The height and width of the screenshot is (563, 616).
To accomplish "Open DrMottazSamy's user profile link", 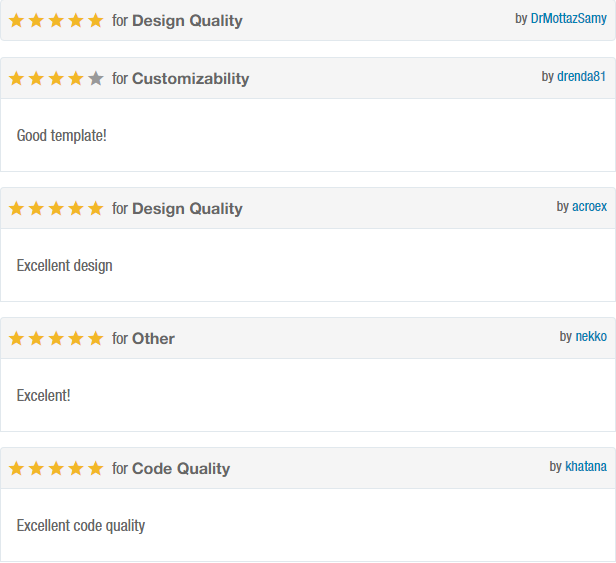I will click(568, 18).
